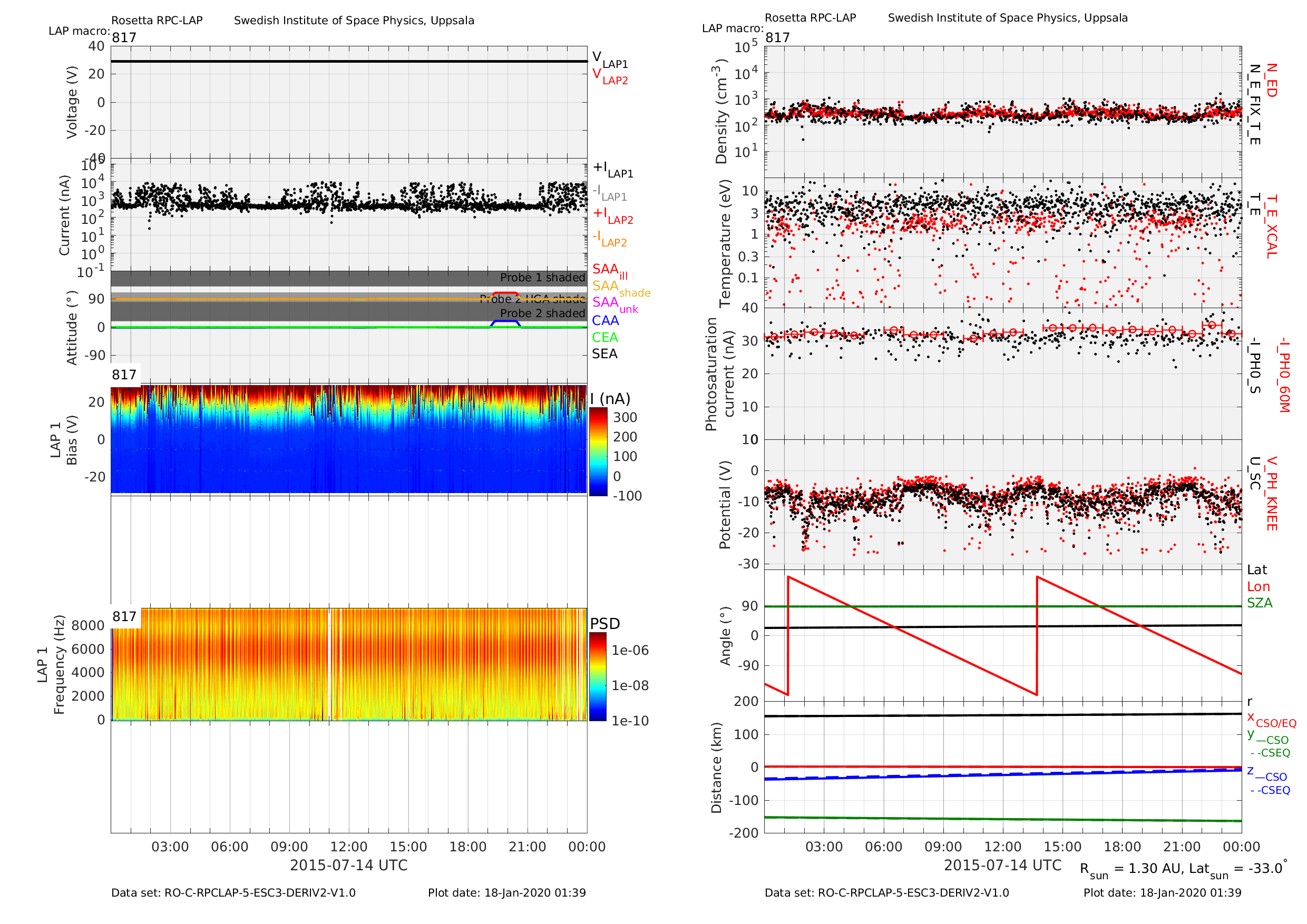Click the green '--CSEQ' legend label

pyautogui.click(x=1271, y=753)
